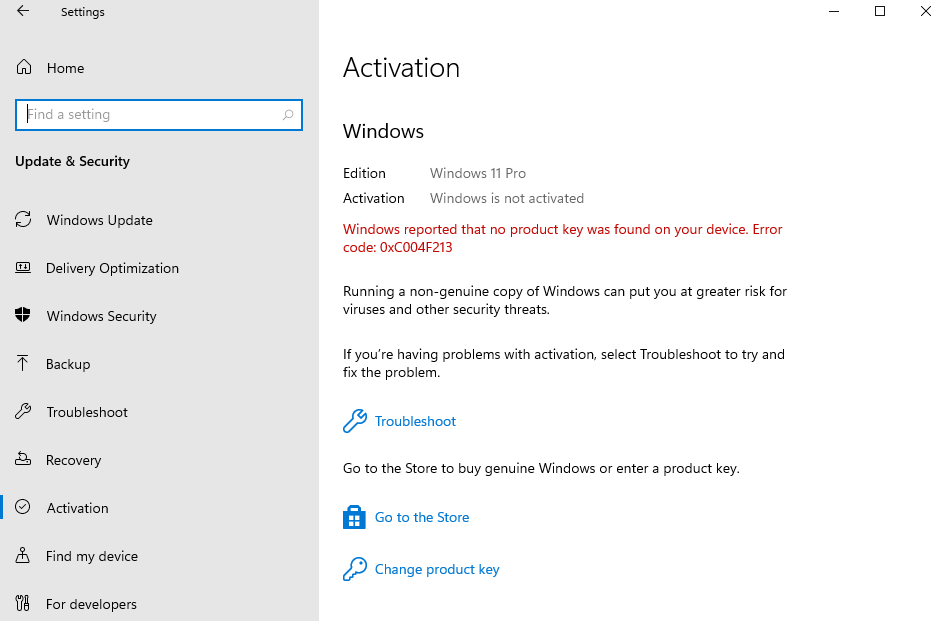Click the key icon for Change product key

(355, 569)
